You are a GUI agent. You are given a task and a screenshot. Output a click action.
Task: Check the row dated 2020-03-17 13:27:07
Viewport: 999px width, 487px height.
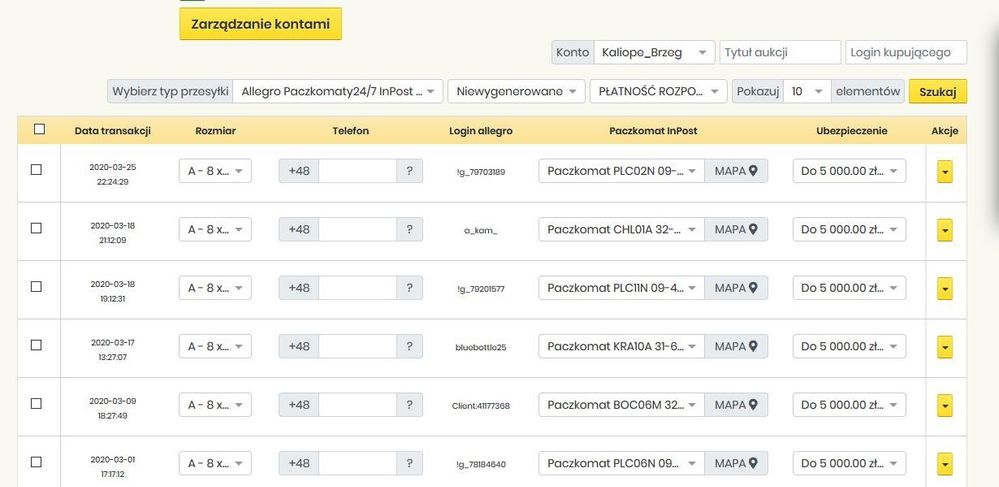(x=36, y=345)
